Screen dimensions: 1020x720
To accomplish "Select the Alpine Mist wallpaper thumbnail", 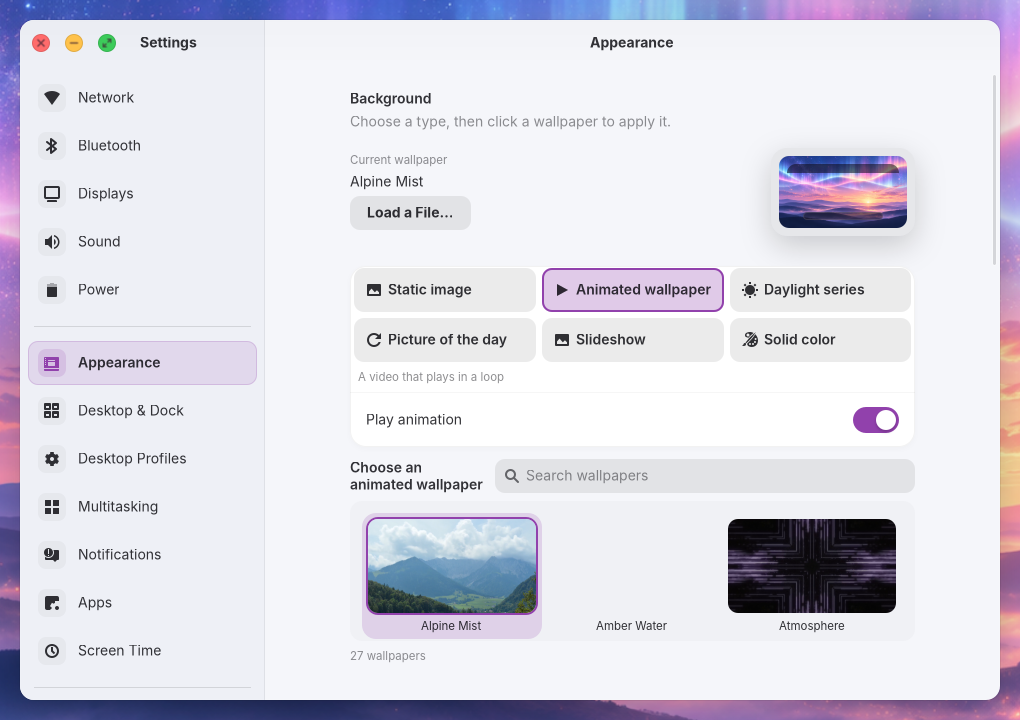I will pos(452,566).
